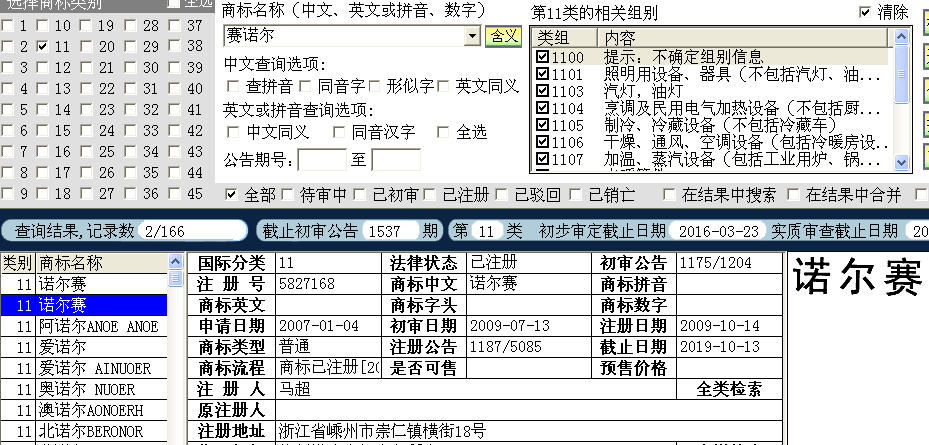Enable 在结果中搜索 option
929x445 pixels.
669,195
